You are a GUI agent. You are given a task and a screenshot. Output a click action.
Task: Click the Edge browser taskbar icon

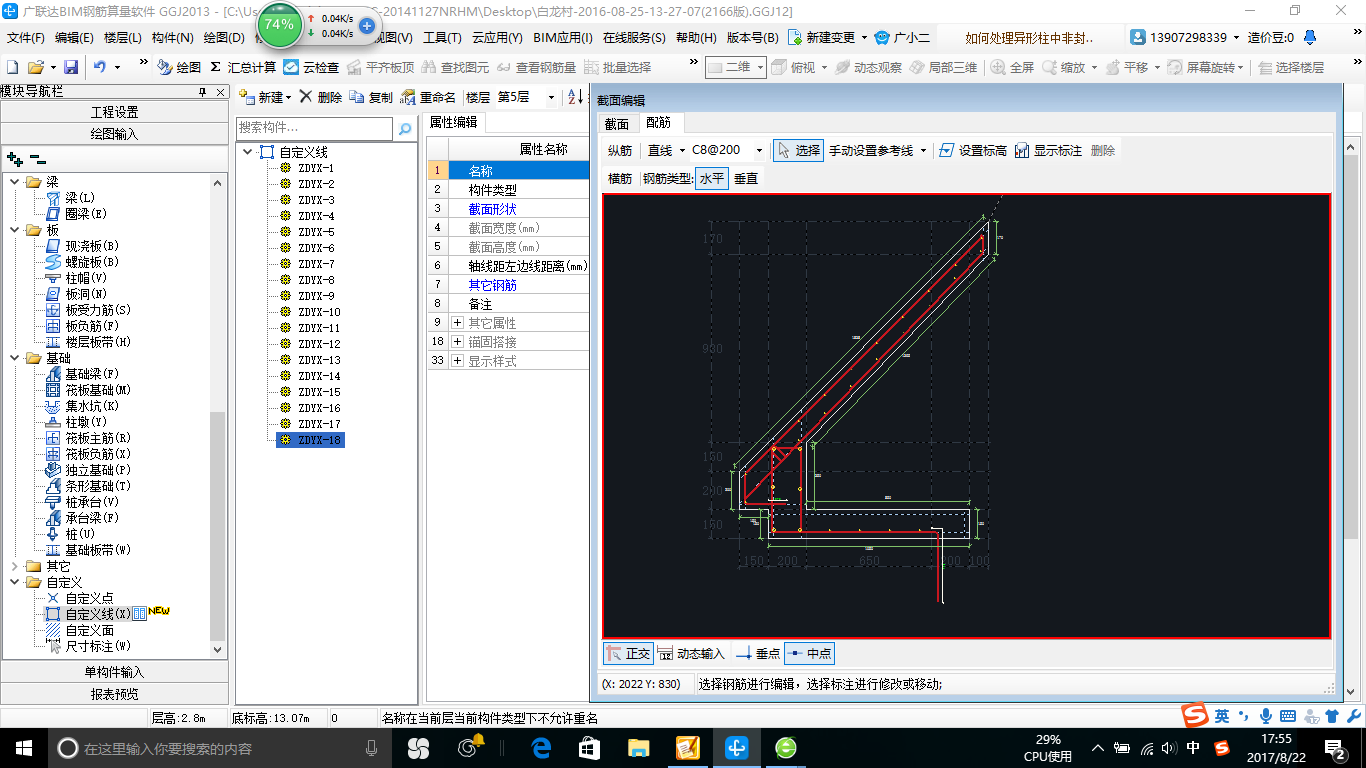click(x=542, y=748)
